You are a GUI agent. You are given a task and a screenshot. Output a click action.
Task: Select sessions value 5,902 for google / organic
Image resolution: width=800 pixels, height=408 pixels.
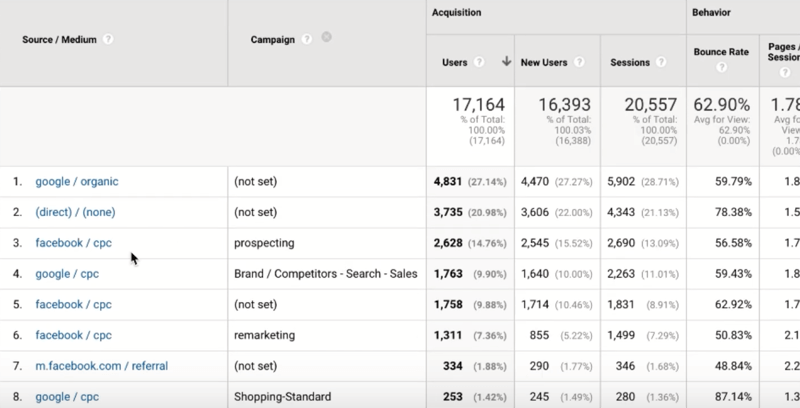click(621, 182)
